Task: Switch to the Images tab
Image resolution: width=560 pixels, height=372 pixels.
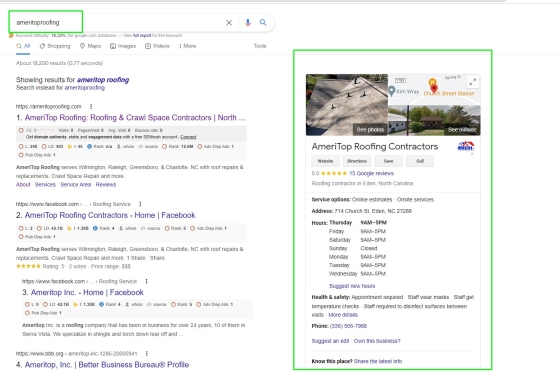Action: tap(123, 46)
